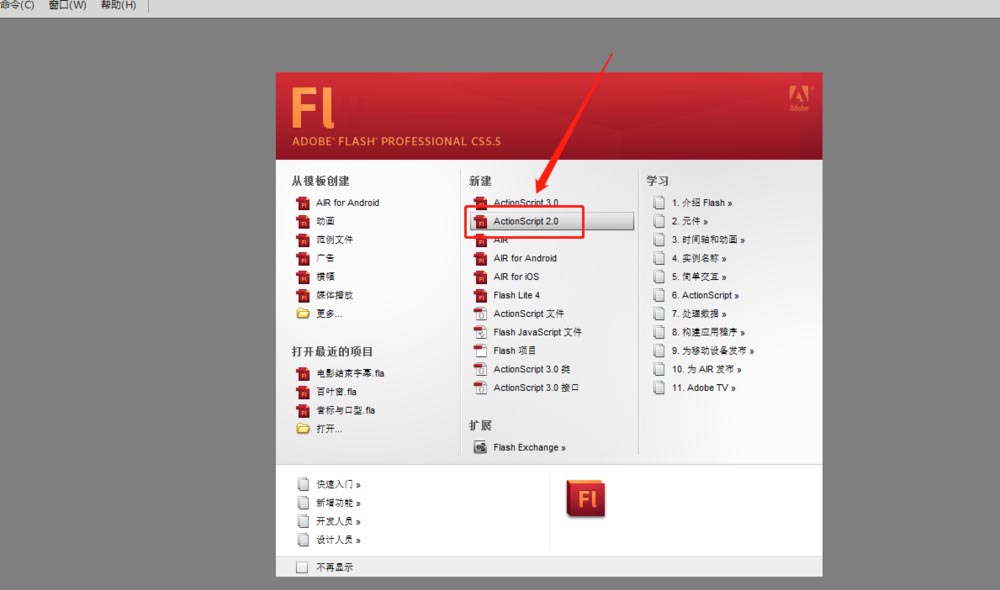
Task: Choose the 范例文件 template category
Action: click(334, 240)
